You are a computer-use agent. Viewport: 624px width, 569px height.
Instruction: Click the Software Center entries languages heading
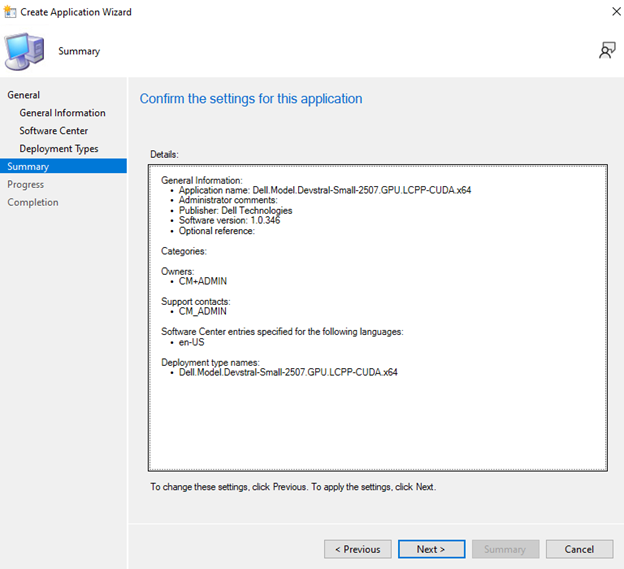(x=282, y=332)
